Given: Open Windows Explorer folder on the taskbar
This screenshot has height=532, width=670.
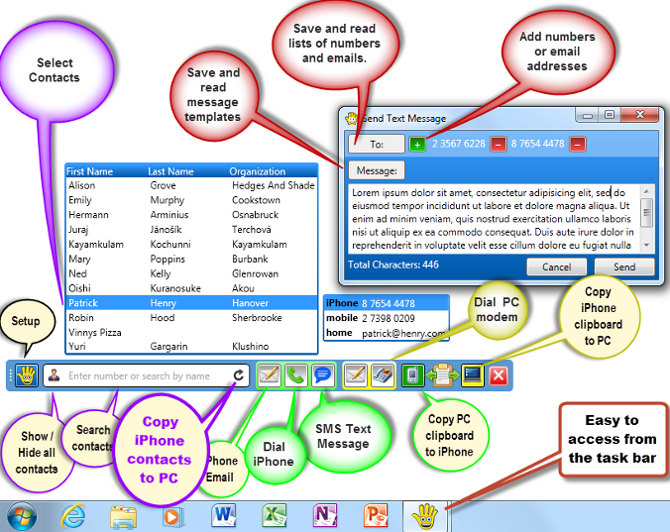Looking at the screenshot, I should tap(123, 517).
